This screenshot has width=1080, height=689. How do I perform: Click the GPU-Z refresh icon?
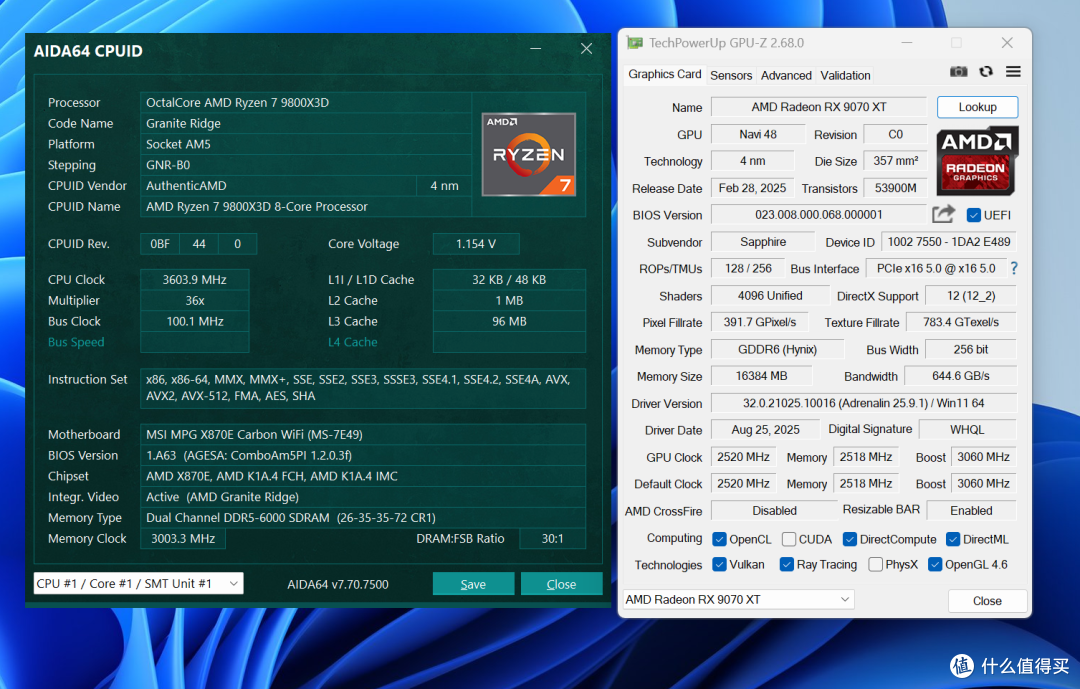pos(986,72)
